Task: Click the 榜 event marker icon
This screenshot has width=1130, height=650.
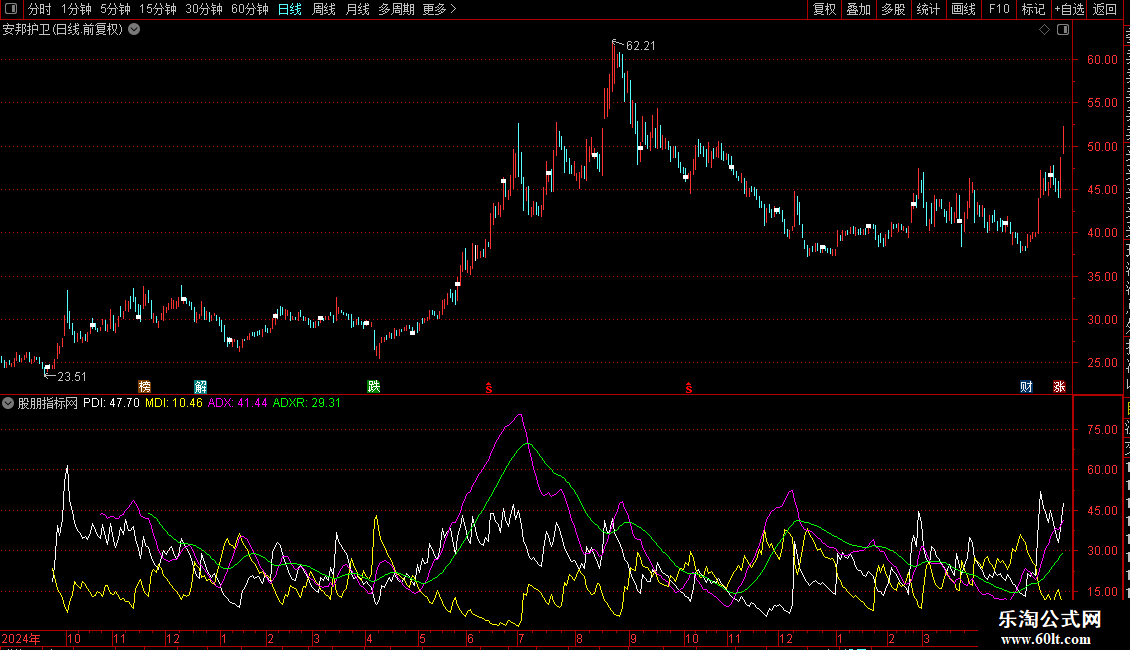Action: (144, 387)
